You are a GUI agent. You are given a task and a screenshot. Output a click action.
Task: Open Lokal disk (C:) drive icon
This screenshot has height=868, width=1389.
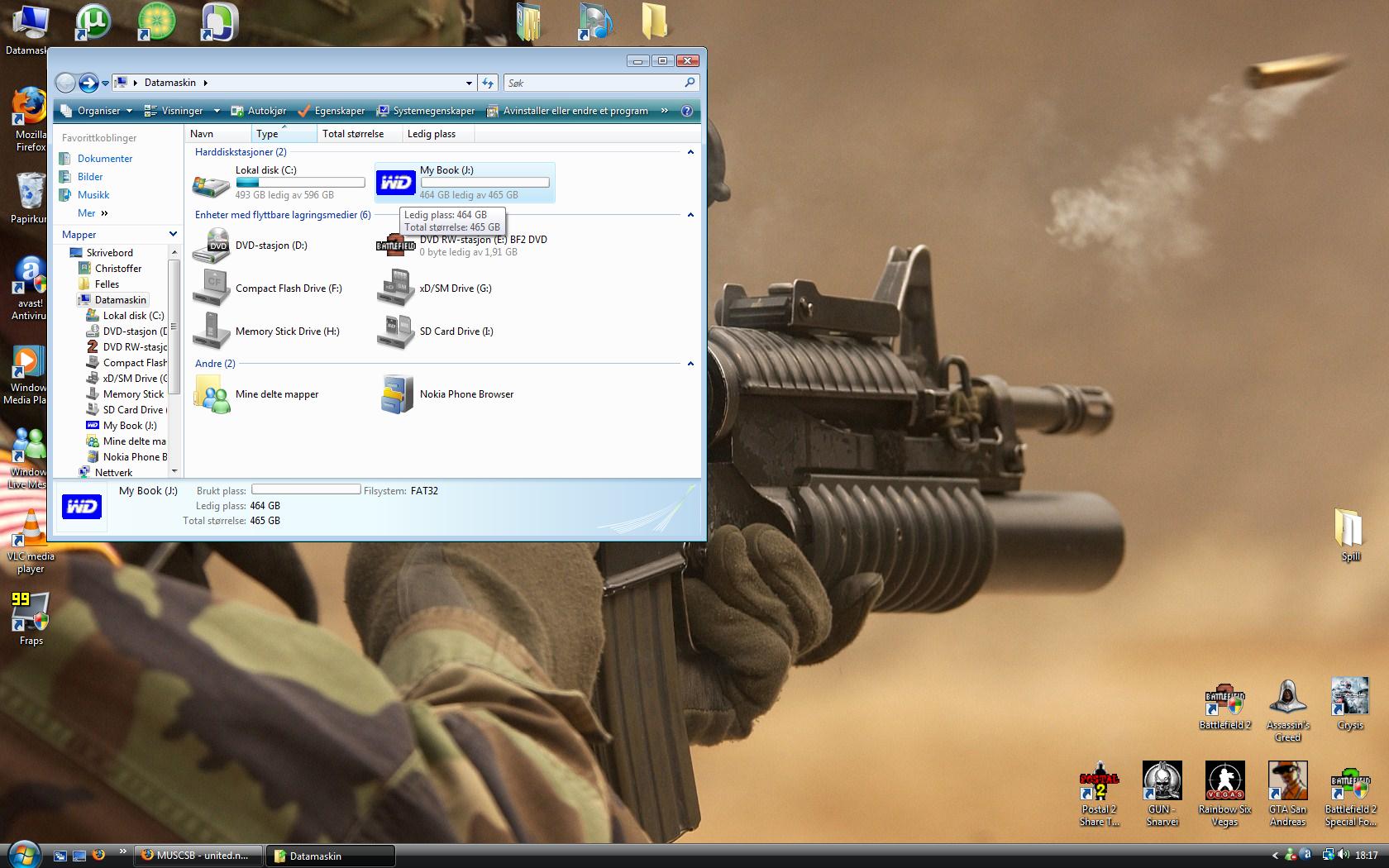(212, 184)
